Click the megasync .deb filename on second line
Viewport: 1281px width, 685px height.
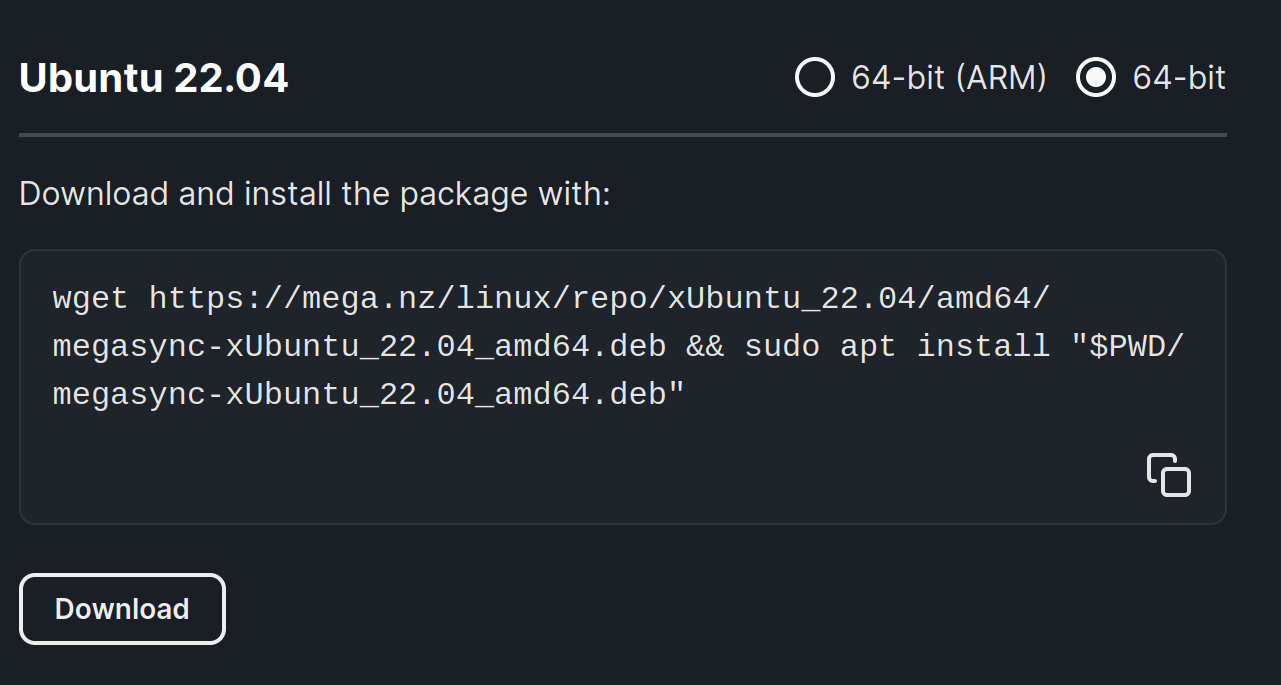pyautogui.click(x=359, y=346)
